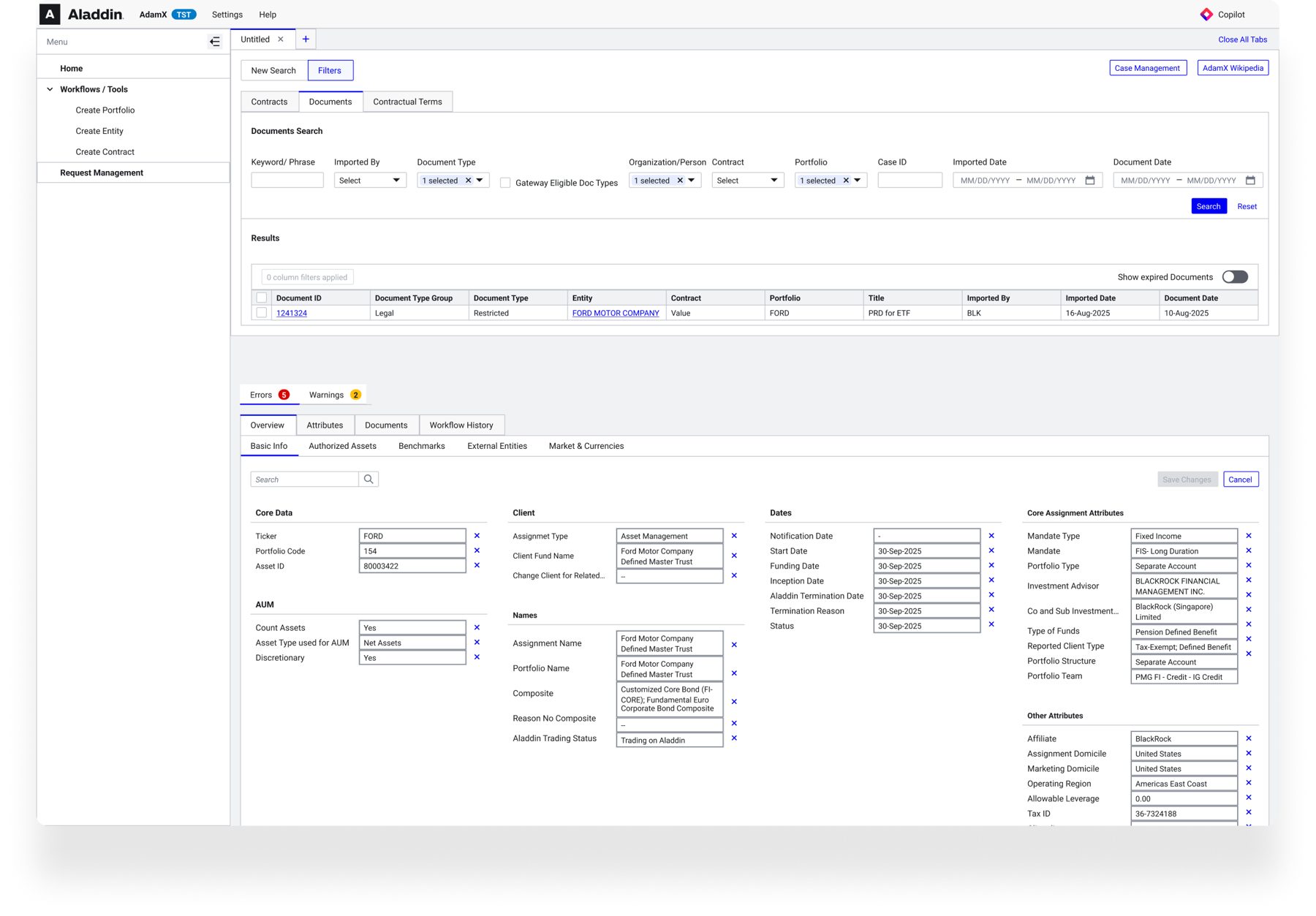
Task: Clear the Affiliate field
Action: click(x=1249, y=739)
